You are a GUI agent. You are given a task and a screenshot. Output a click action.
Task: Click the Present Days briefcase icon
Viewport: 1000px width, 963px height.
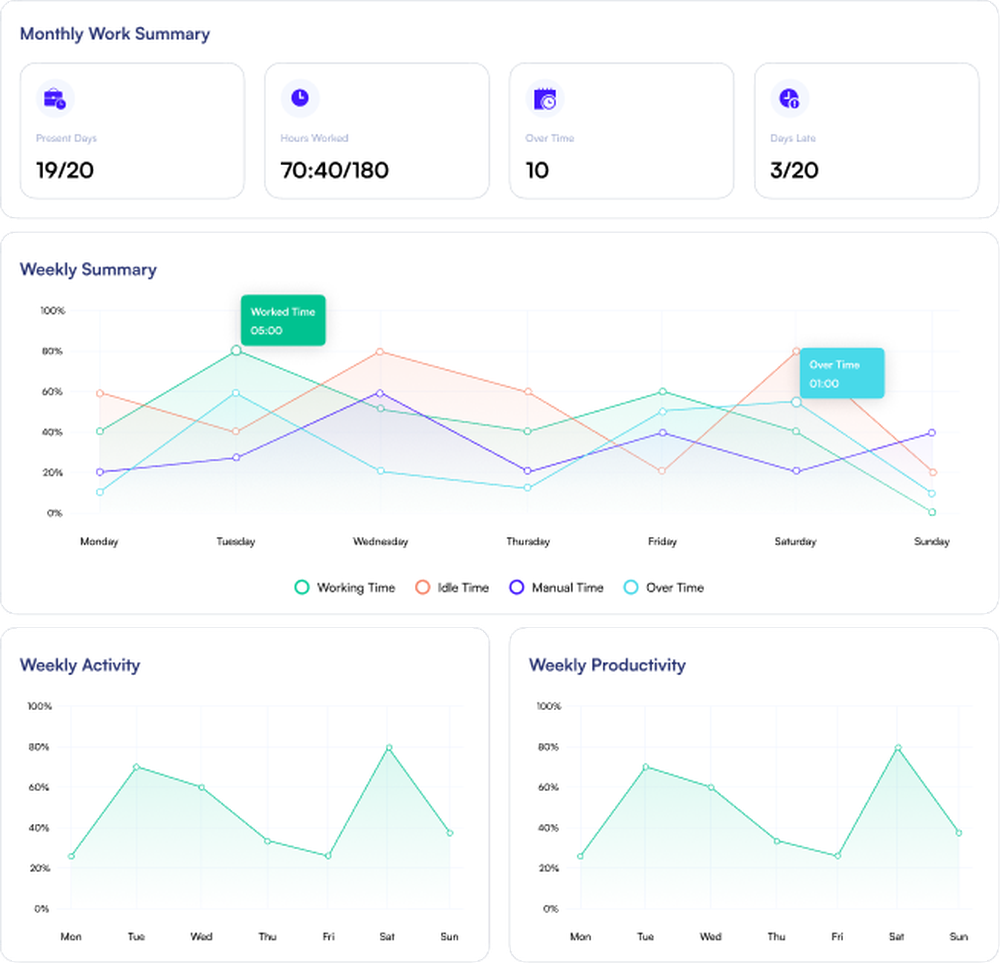pos(55,99)
